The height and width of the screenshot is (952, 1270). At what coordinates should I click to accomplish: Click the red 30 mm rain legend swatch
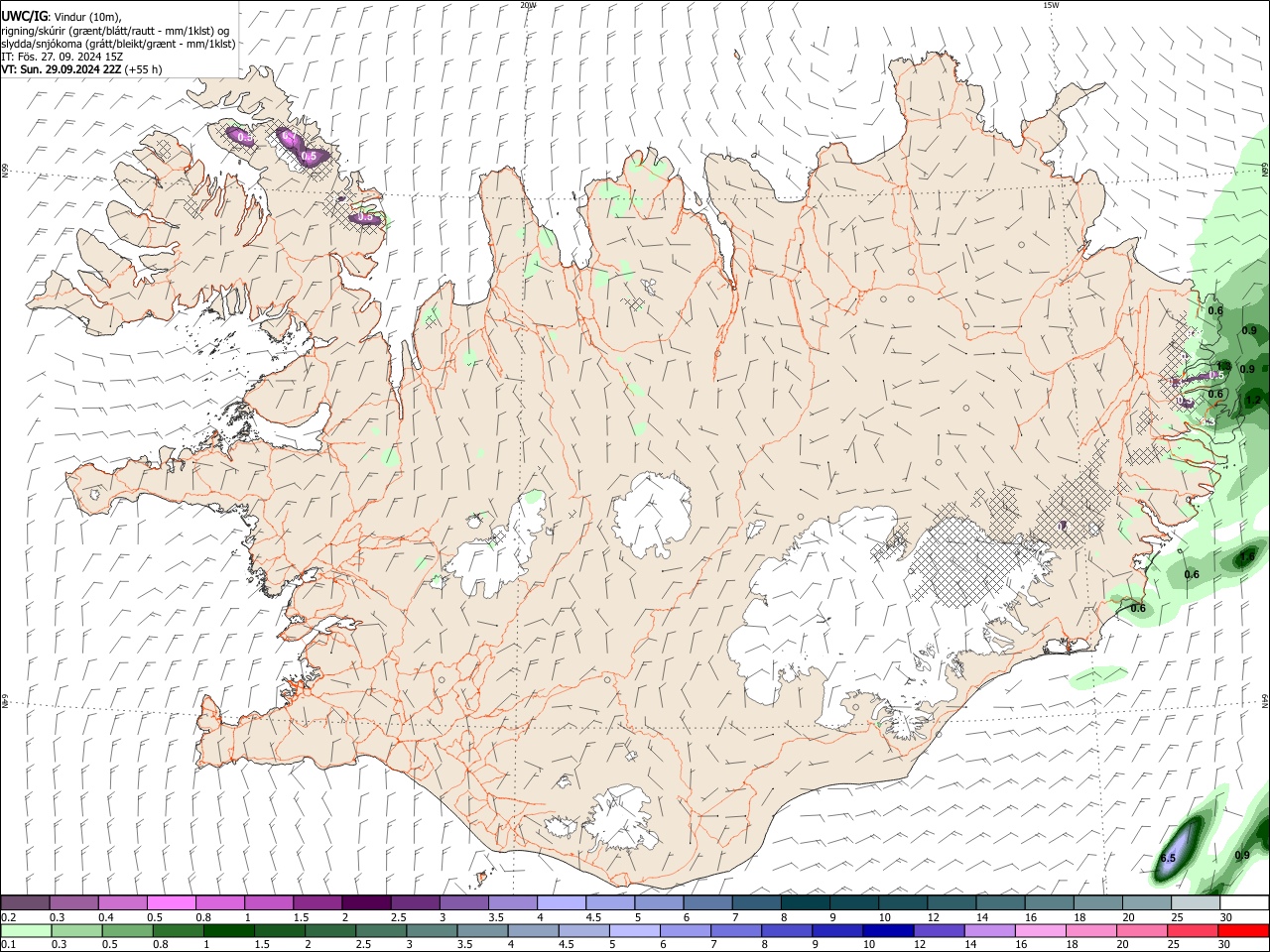[1244, 930]
